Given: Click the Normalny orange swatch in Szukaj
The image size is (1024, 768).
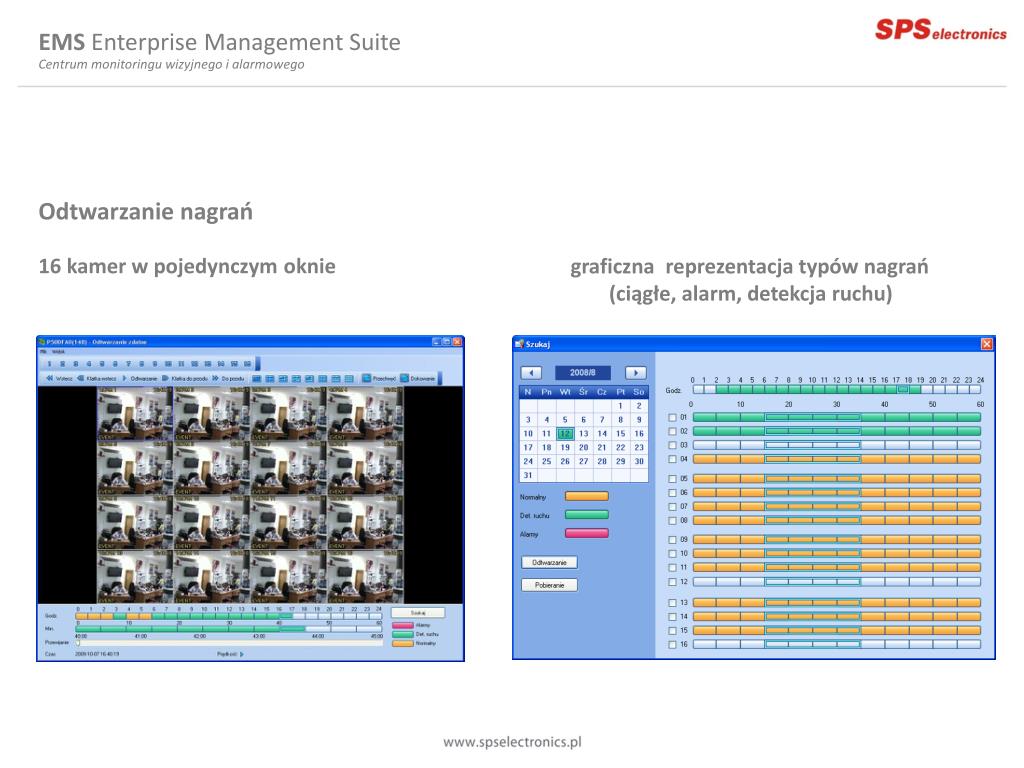Looking at the screenshot, I should (x=586, y=496).
